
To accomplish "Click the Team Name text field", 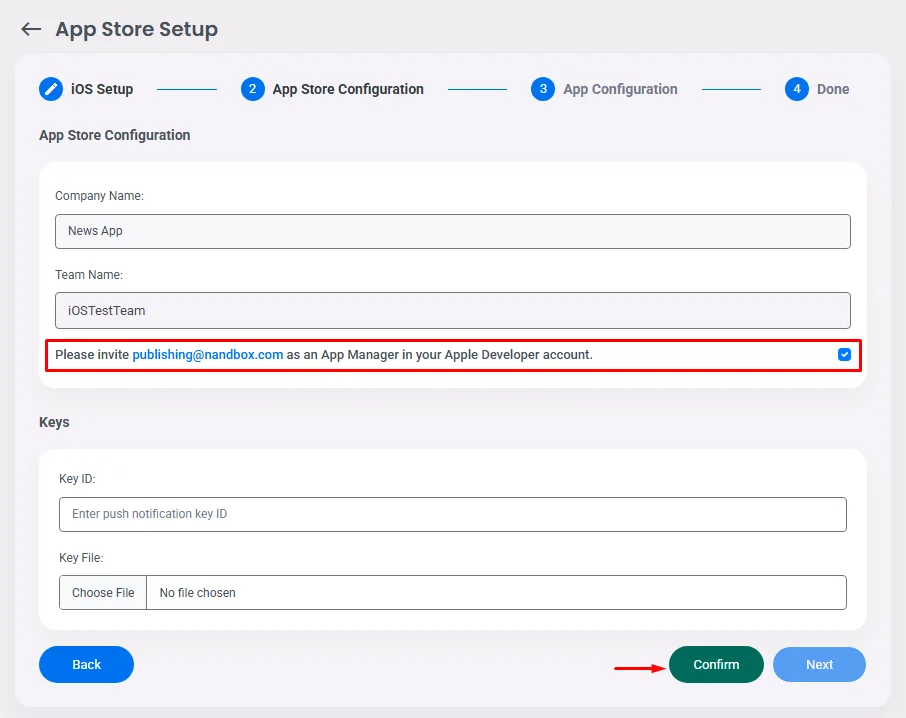I will 452,310.
